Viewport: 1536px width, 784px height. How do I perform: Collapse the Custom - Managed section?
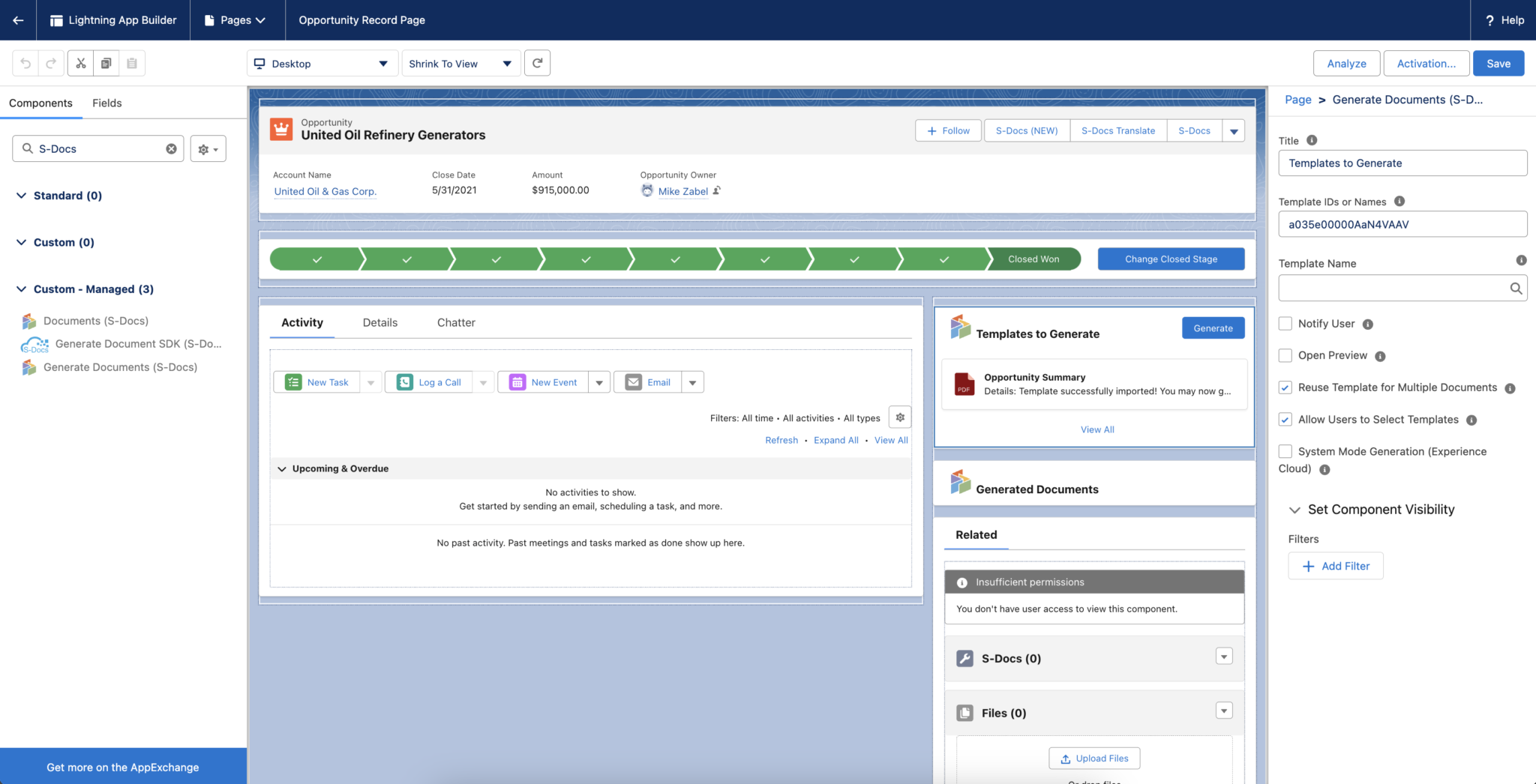click(x=20, y=289)
